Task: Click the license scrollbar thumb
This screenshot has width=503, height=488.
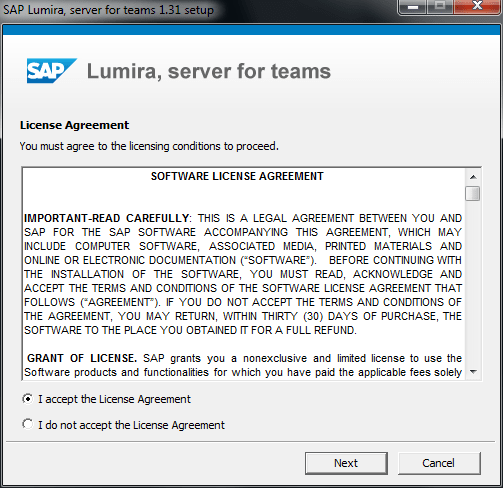Action: click(x=473, y=194)
